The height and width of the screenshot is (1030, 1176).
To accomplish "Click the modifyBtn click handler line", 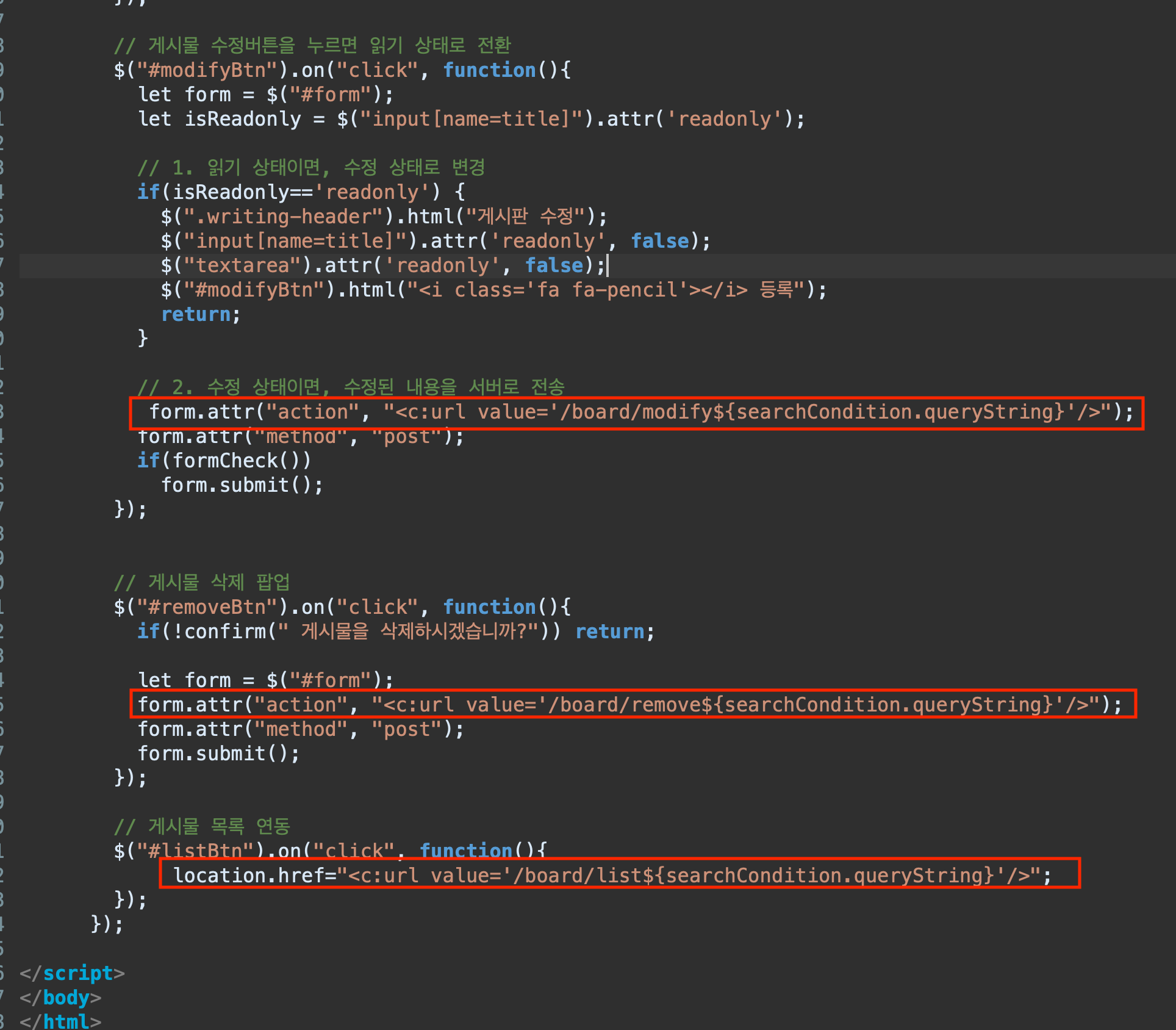I will tap(342, 70).
